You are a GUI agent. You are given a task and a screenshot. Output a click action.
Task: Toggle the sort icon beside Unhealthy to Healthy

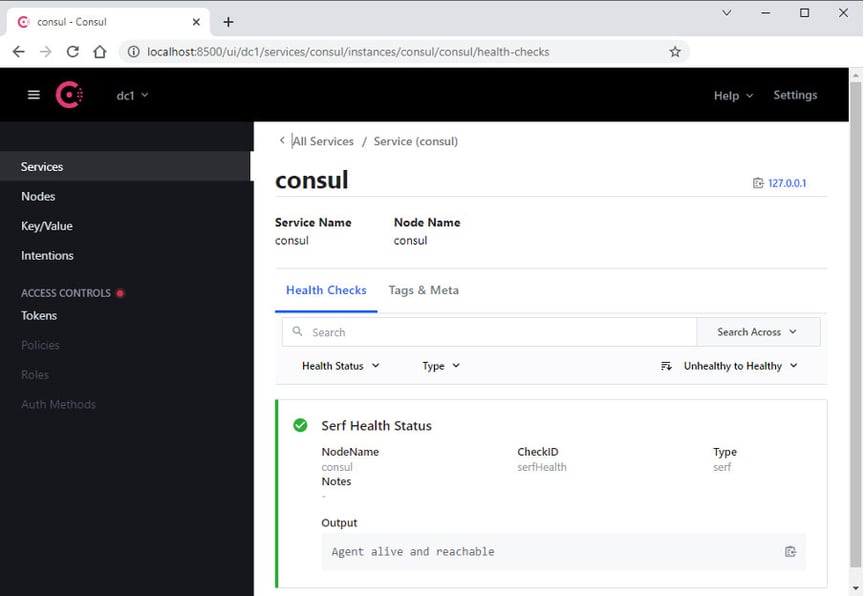[666, 366]
